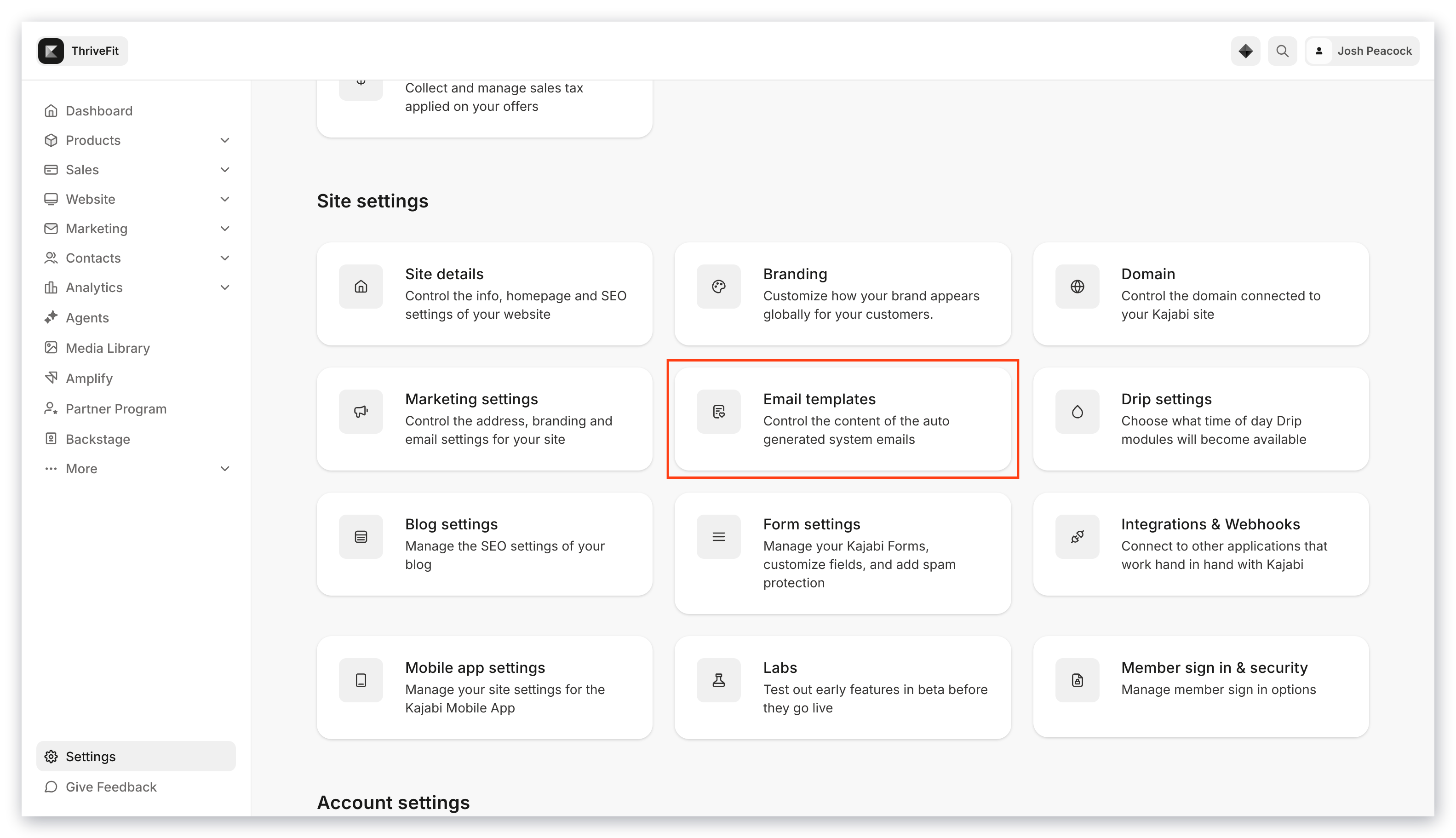Click the Site details house icon
Image resolution: width=1456 pixels, height=838 pixels.
[360, 286]
